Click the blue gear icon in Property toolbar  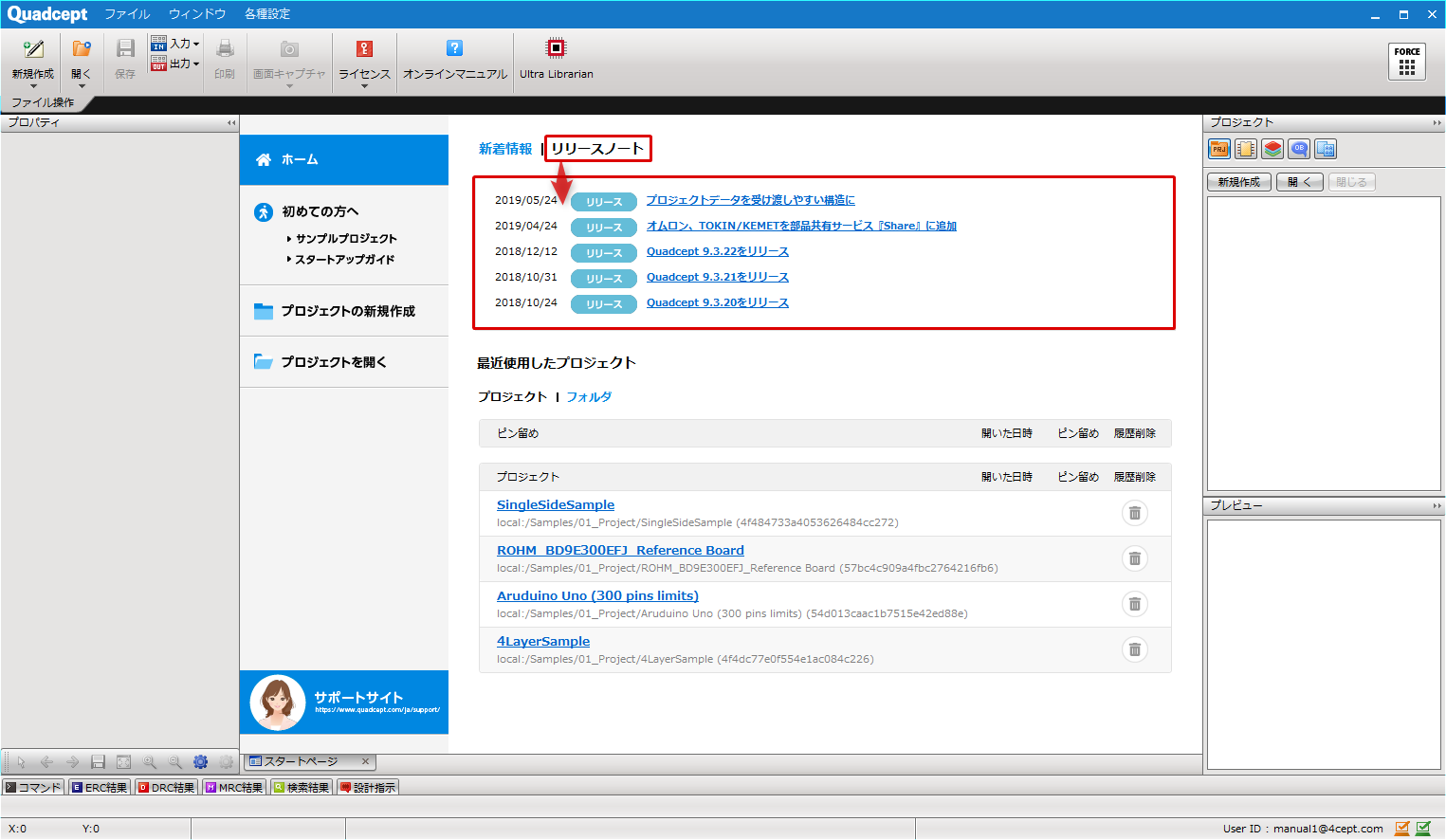point(200,761)
